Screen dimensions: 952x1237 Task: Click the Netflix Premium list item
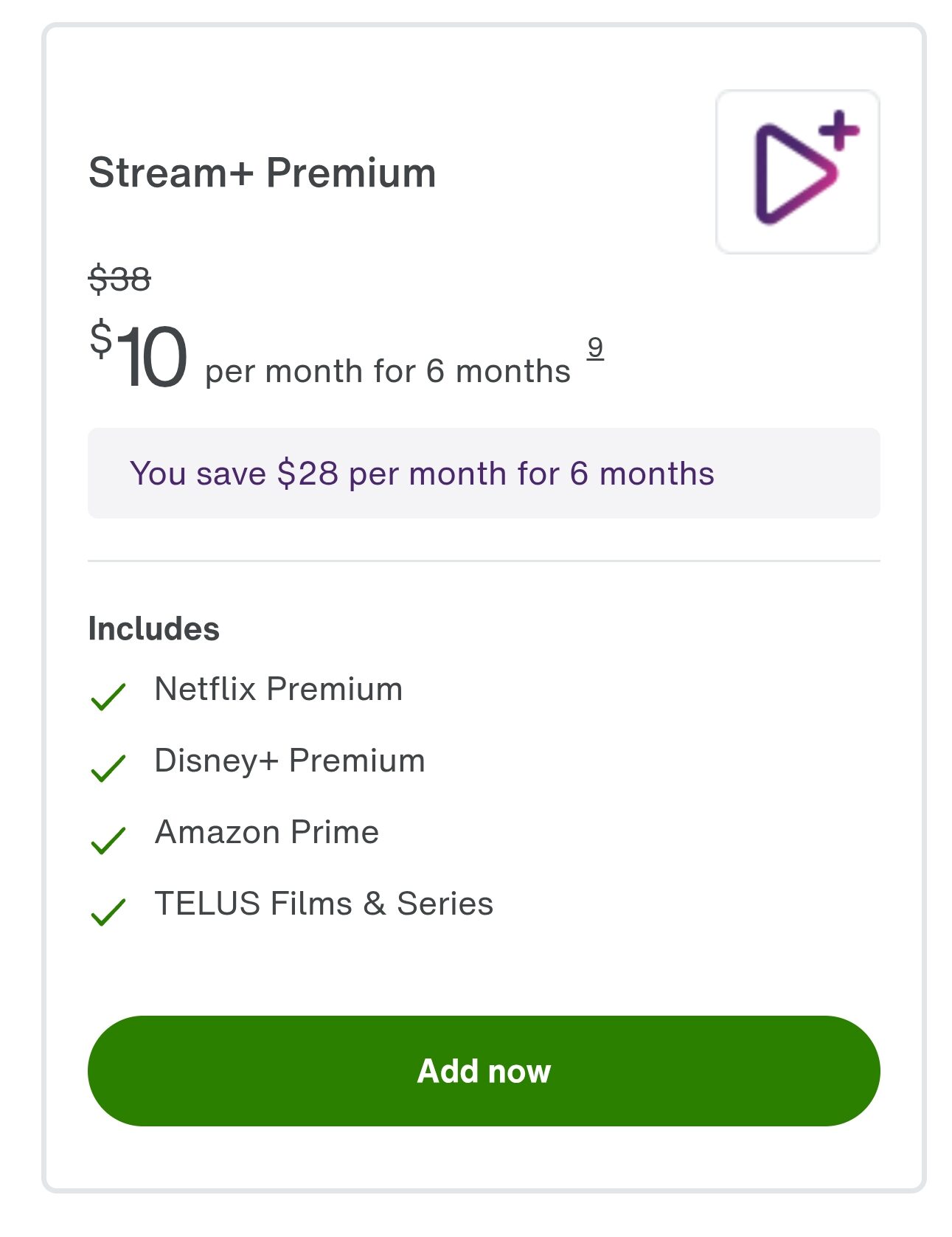pos(278,689)
